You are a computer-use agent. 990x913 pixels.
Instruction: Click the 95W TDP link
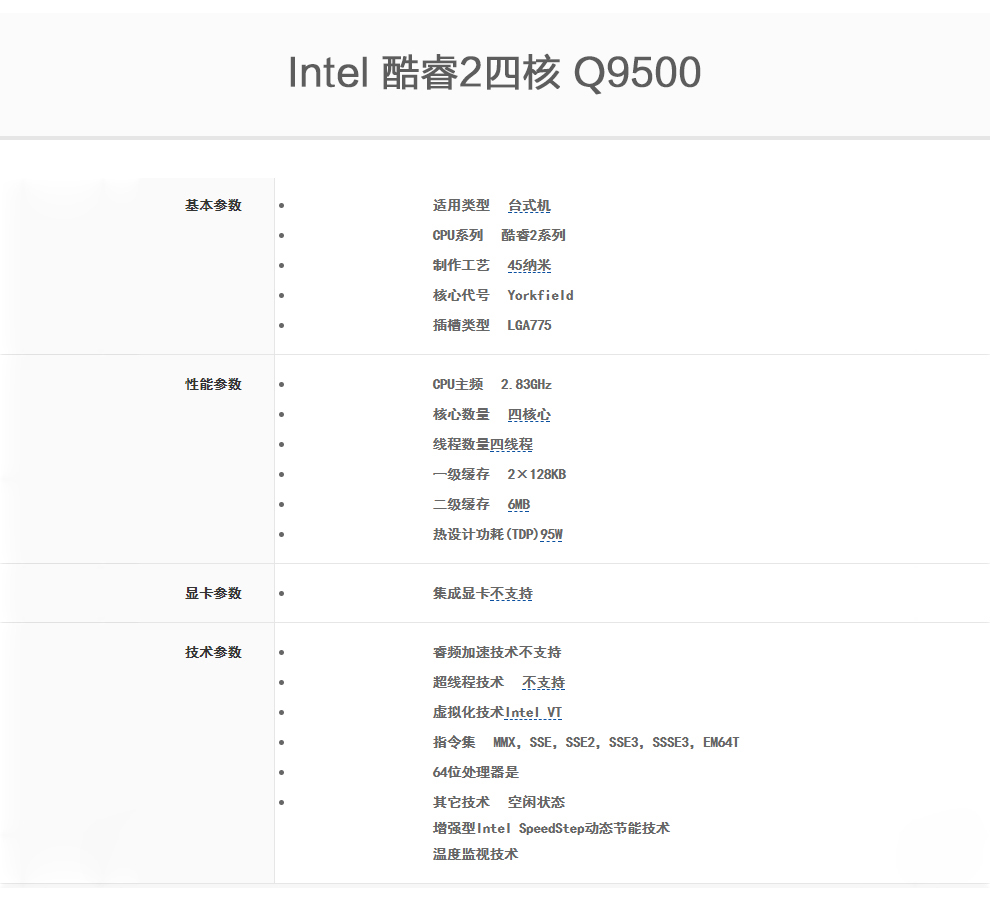[x=551, y=535]
